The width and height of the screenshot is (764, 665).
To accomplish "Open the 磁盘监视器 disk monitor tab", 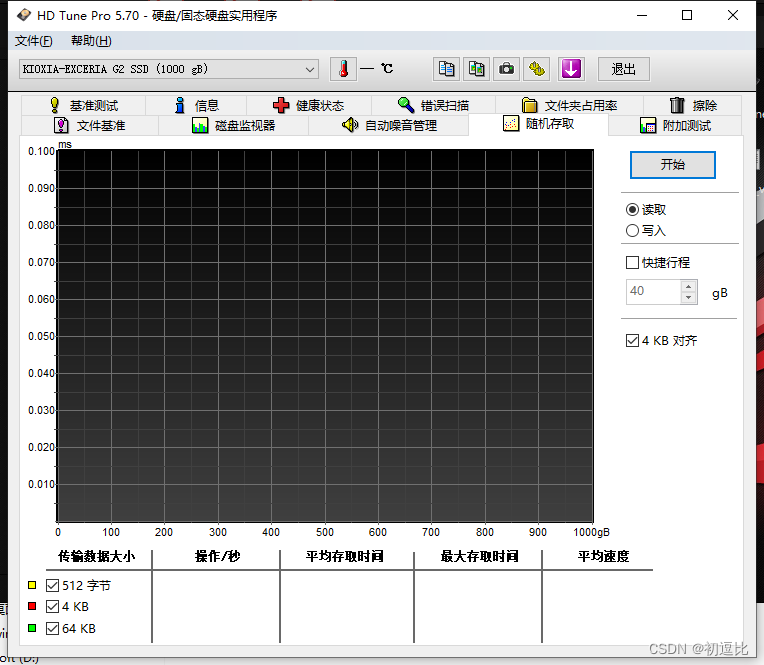I will [233, 126].
